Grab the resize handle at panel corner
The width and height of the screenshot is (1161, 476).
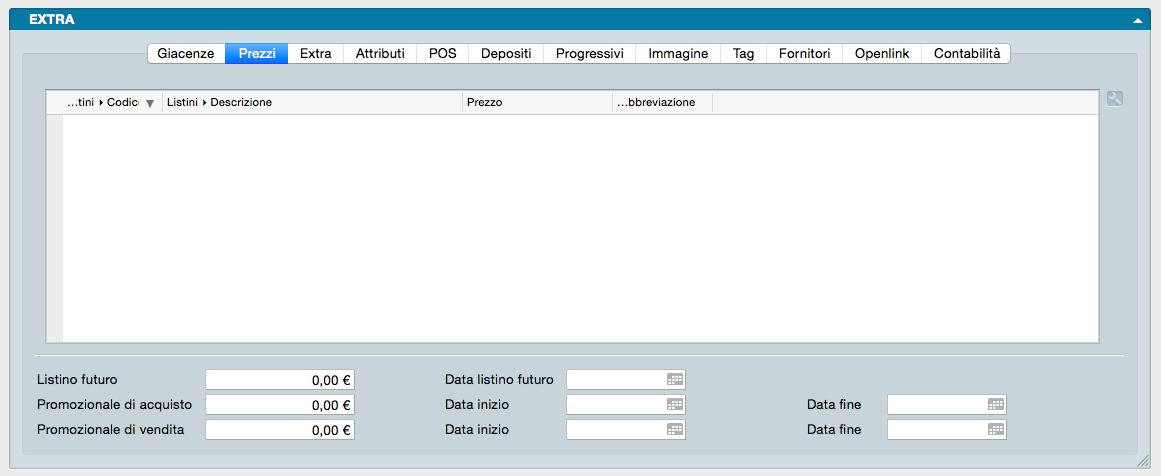pos(1143,460)
